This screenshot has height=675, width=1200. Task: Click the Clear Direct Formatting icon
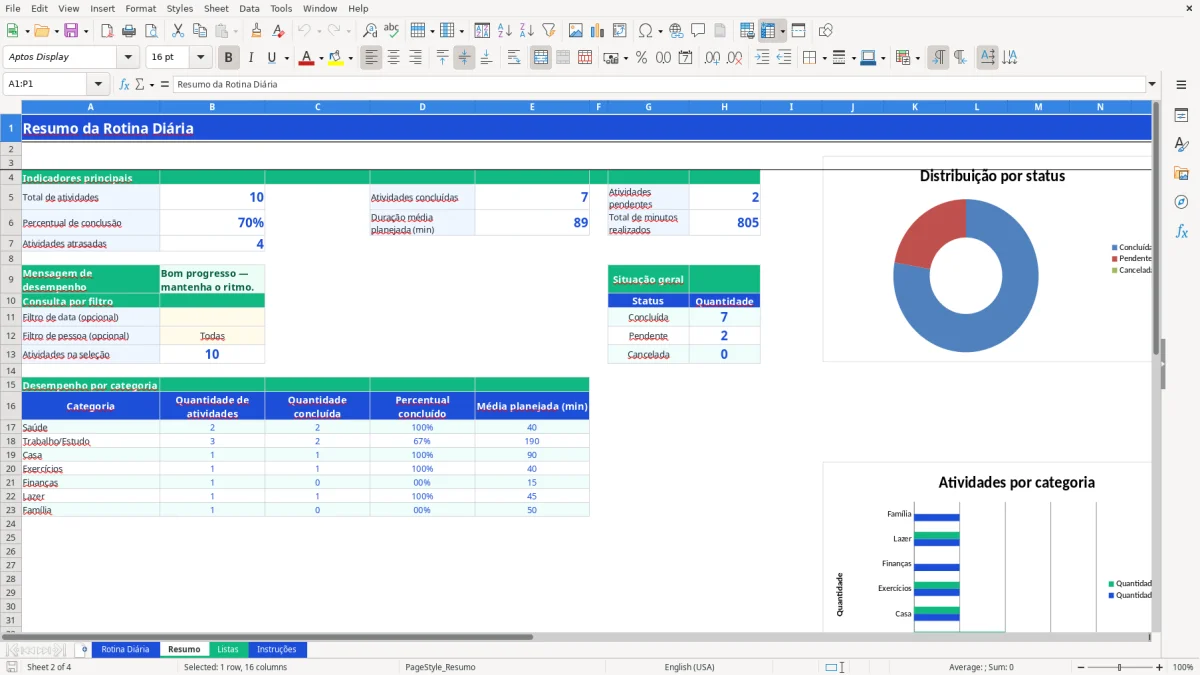tap(277, 31)
